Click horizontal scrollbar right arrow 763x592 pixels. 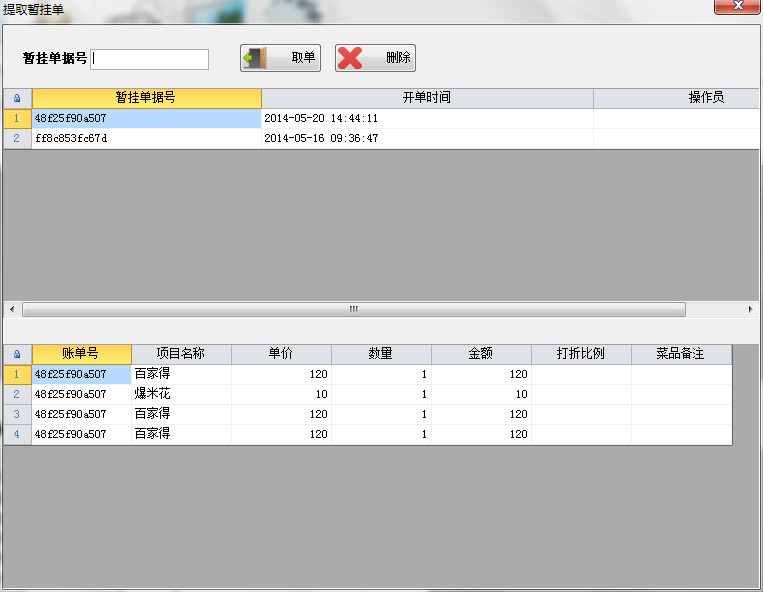click(x=750, y=309)
